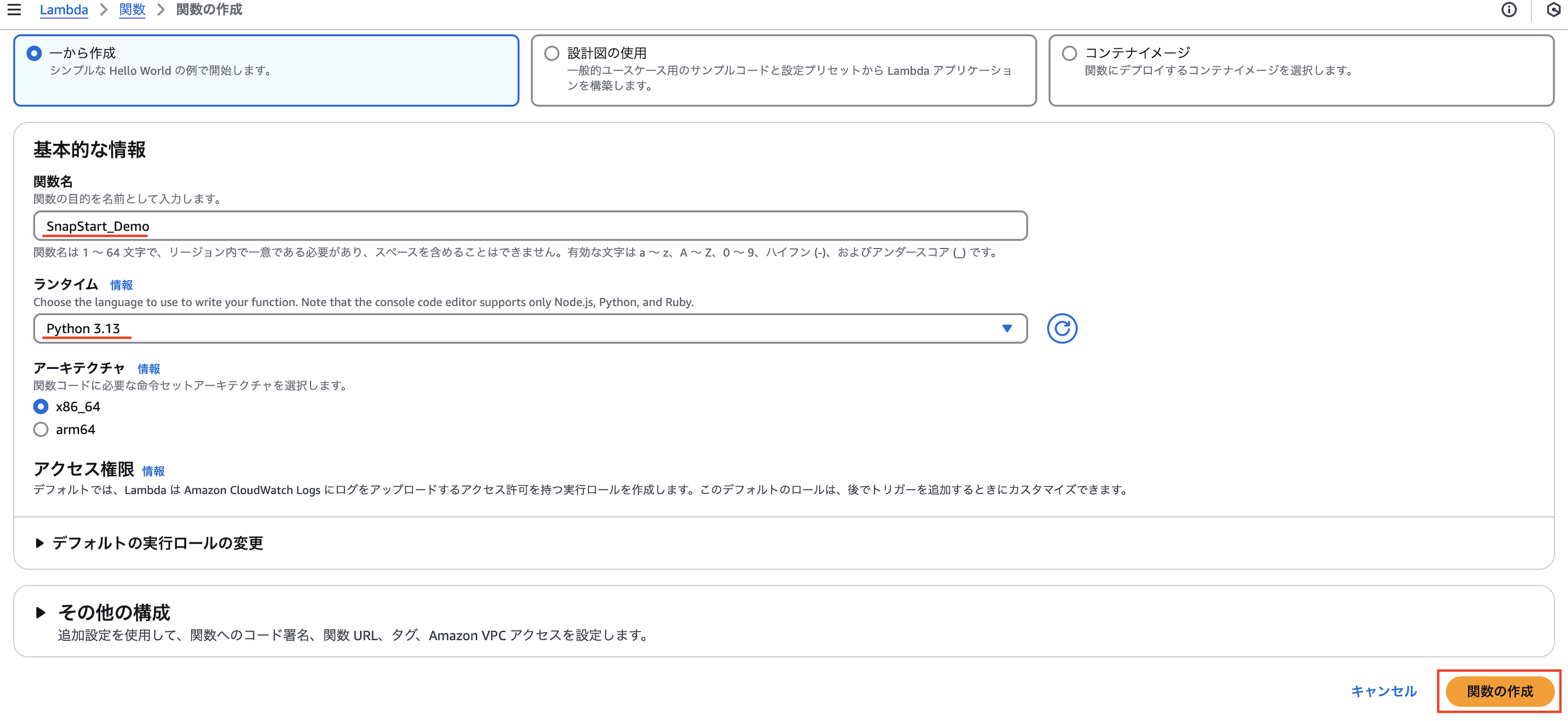This screenshot has height=721, width=1568.
Task: Select the 設計図の使用 option
Action: [551, 54]
